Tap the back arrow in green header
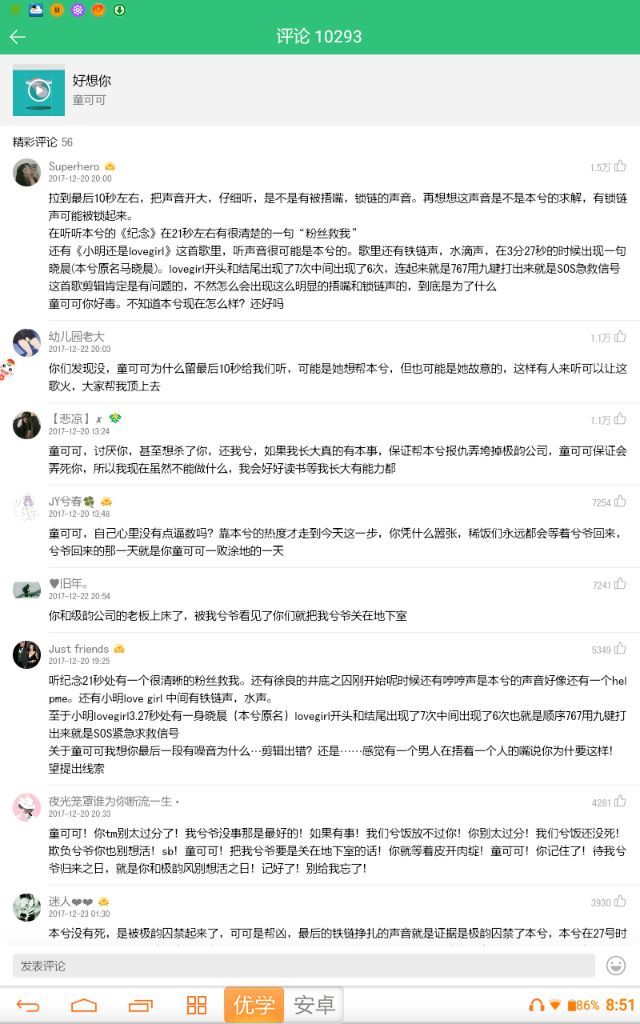 tap(18, 37)
